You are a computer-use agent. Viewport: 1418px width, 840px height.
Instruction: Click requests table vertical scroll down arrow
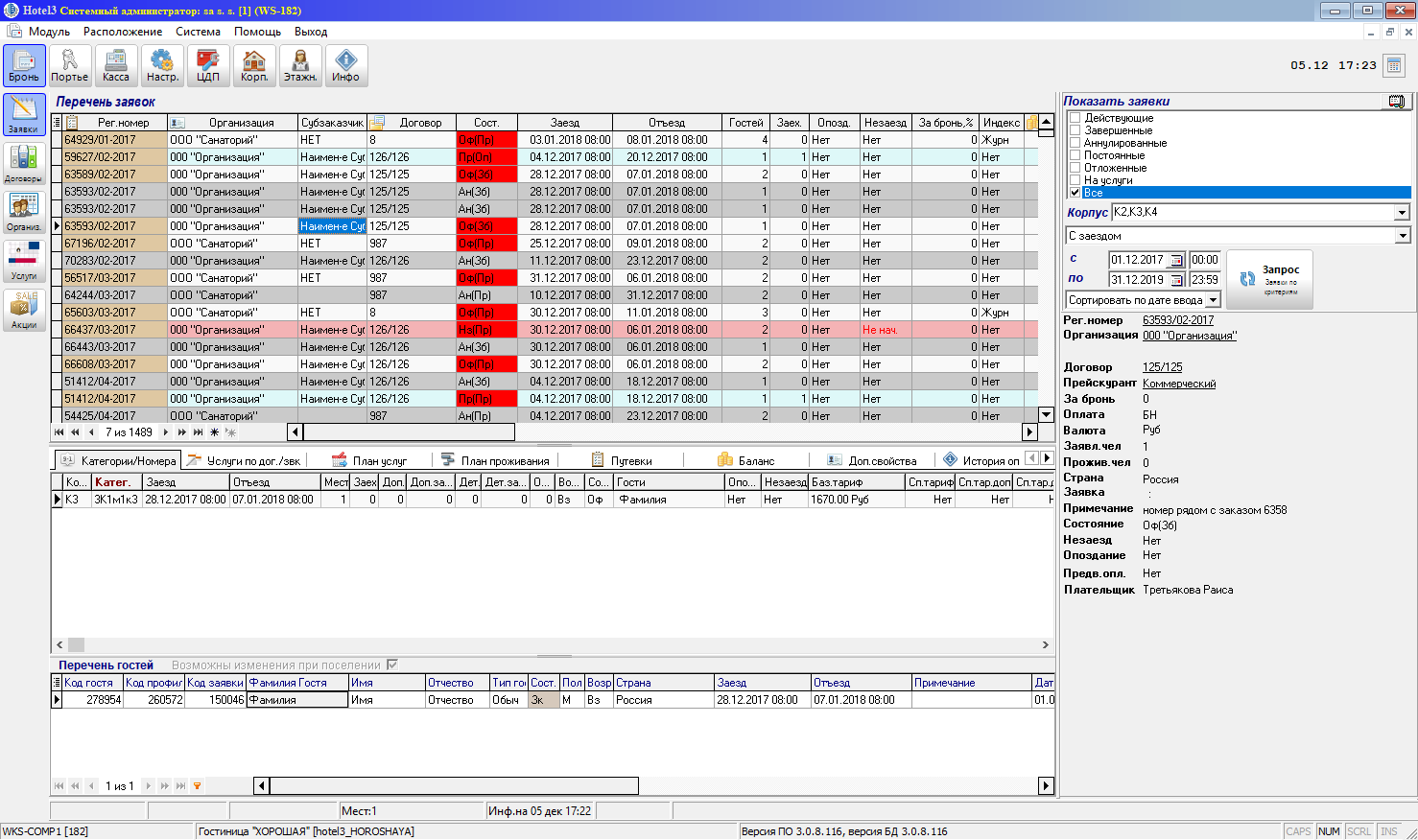pos(1046,415)
